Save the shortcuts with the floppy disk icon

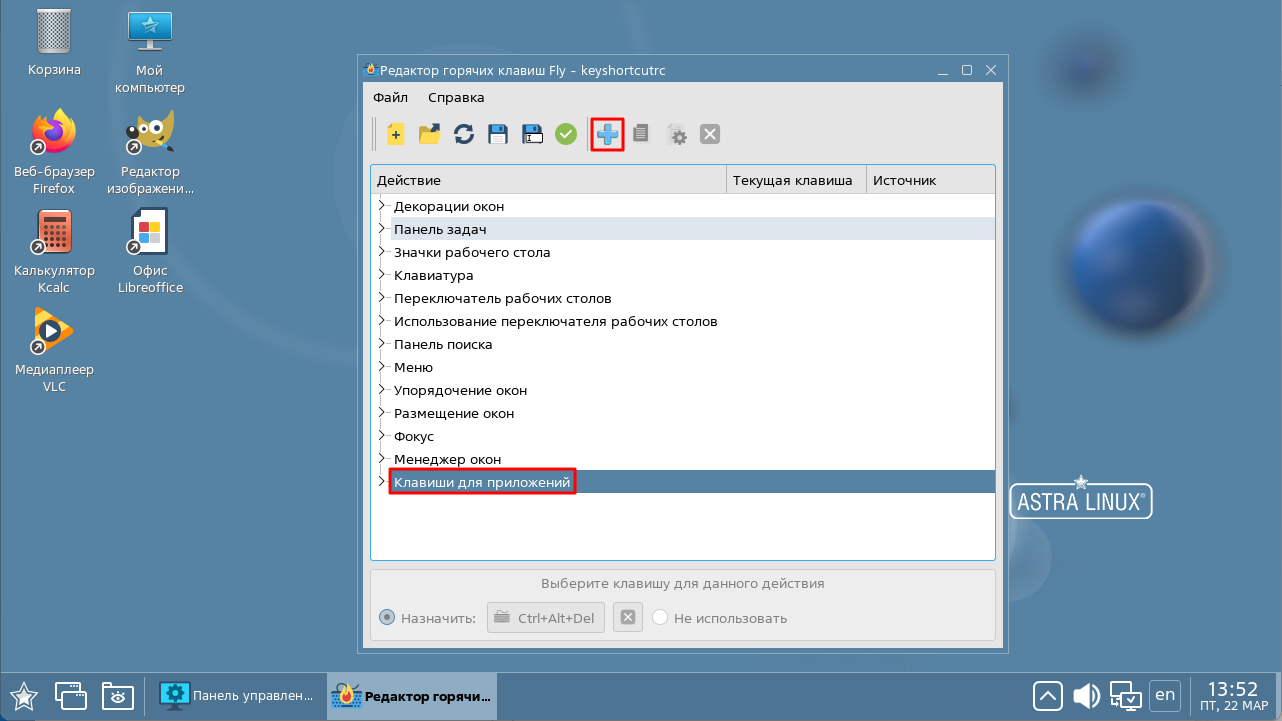(498, 134)
